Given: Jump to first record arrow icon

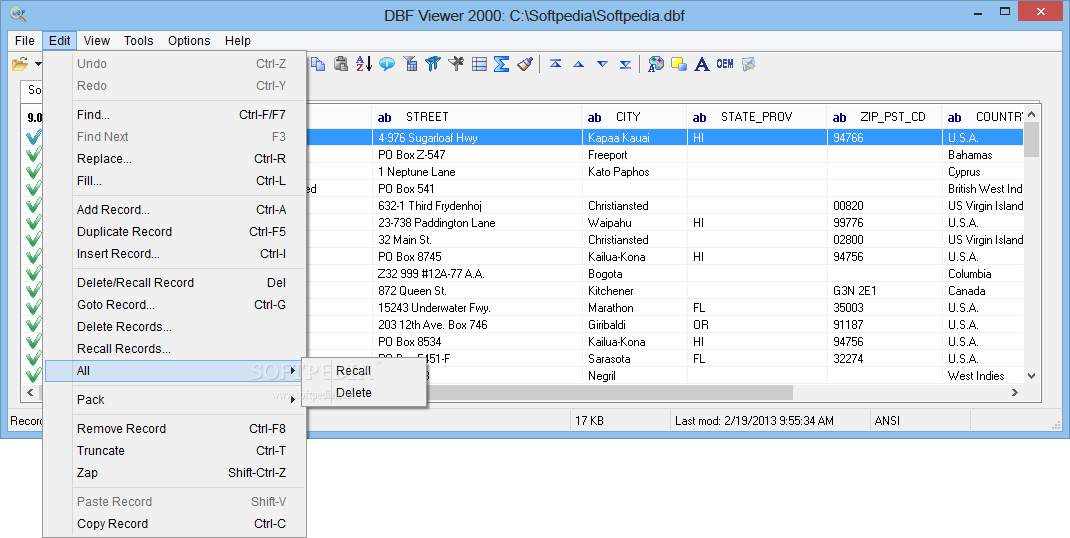Looking at the screenshot, I should pyautogui.click(x=555, y=63).
